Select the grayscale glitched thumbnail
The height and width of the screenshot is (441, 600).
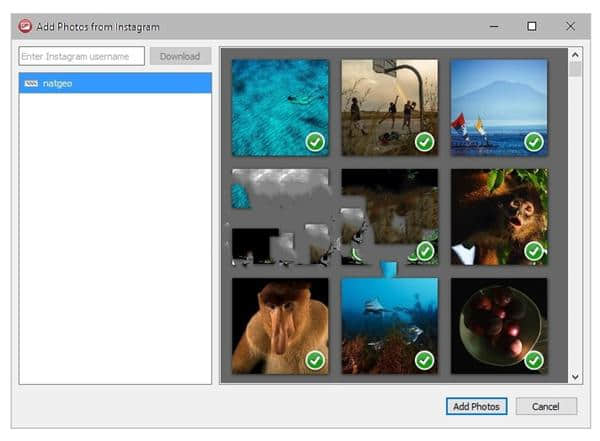(280, 215)
